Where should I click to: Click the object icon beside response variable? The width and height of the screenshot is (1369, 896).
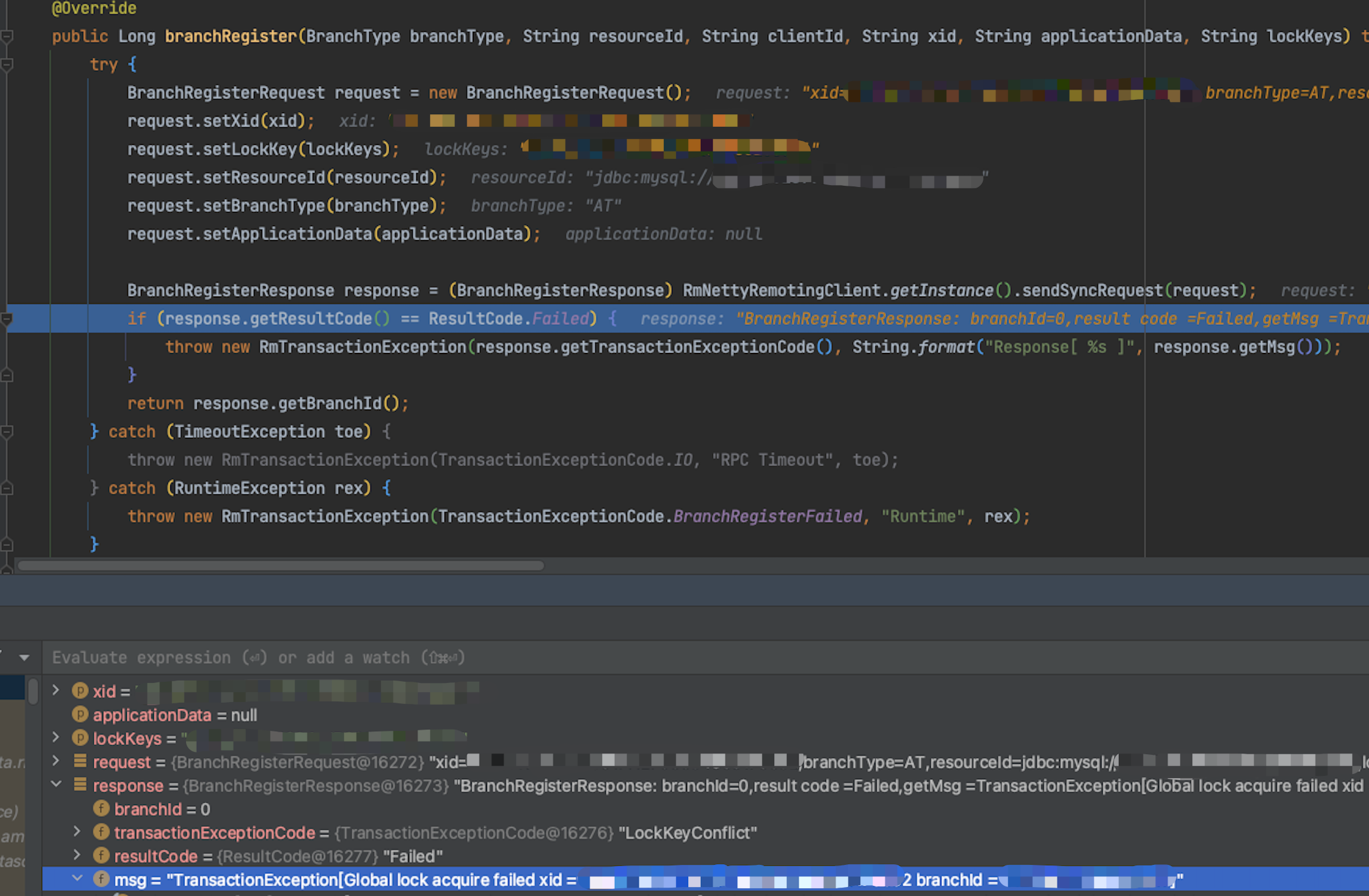(x=80, y=785)
